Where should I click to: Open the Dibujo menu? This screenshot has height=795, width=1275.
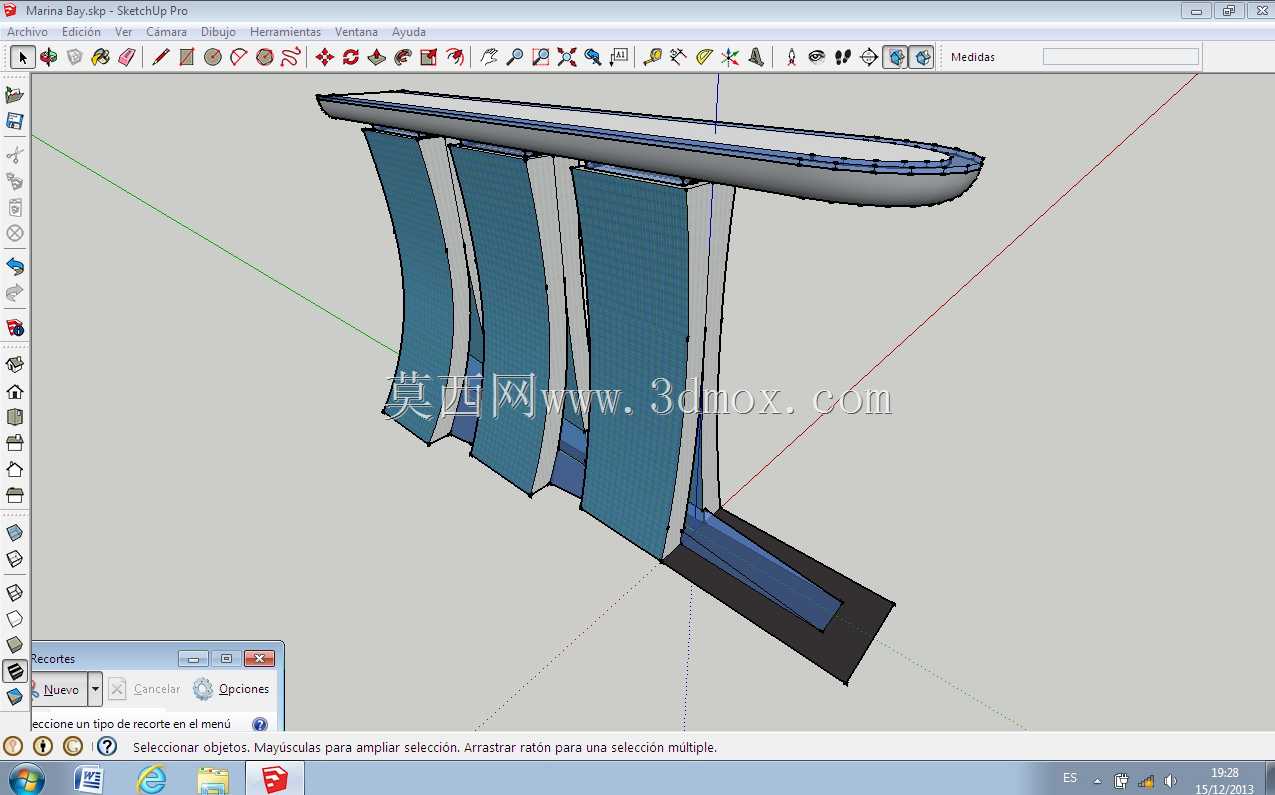tap(218, 32)
